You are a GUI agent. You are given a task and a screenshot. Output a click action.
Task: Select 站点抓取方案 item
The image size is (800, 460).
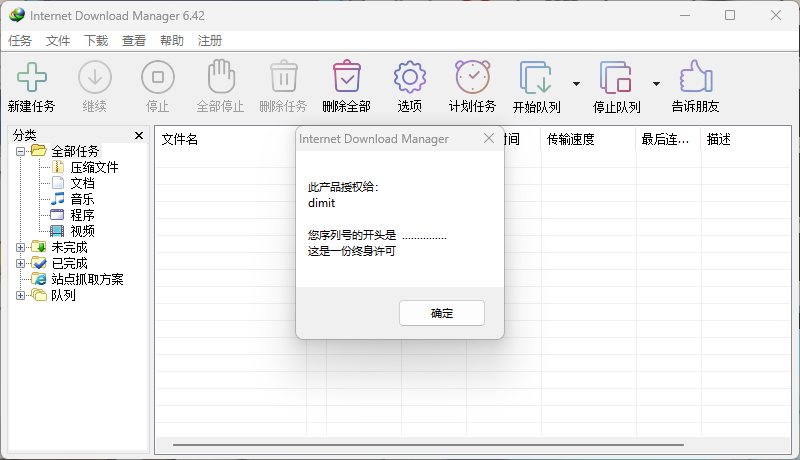87,279
